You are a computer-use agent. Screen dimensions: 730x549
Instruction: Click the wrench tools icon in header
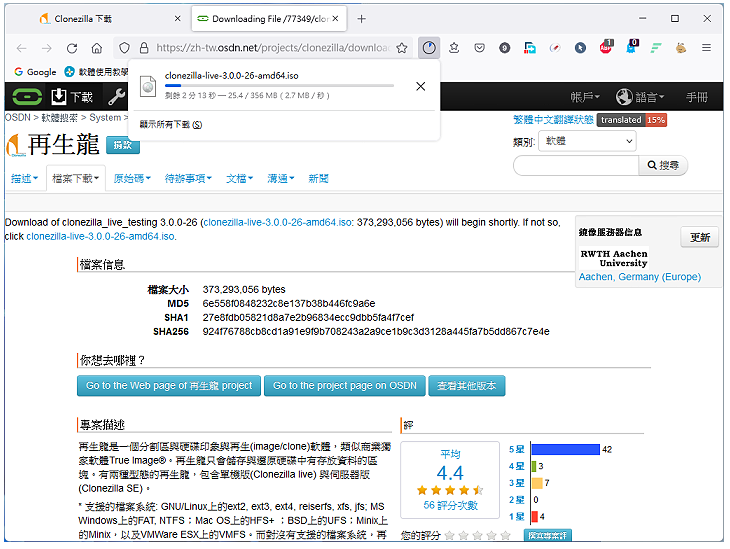116,97
